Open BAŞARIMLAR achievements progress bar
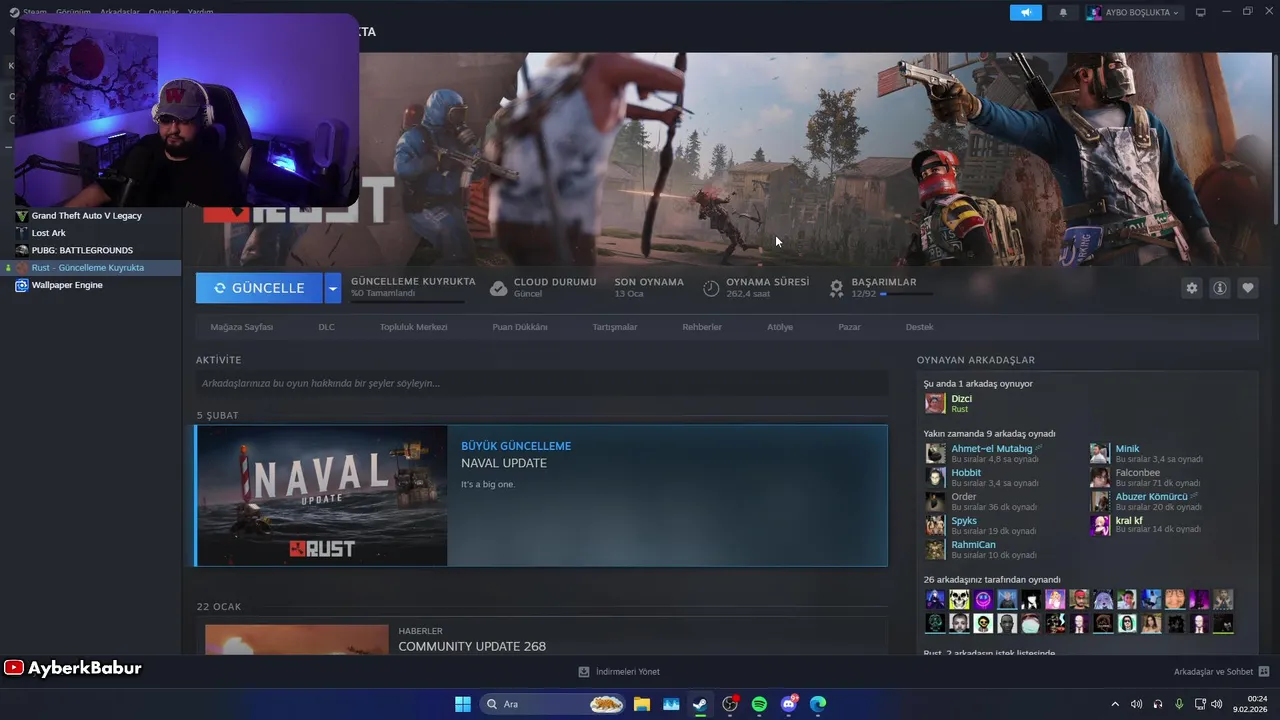1280x720 pixels. click(x=906, y=294)
